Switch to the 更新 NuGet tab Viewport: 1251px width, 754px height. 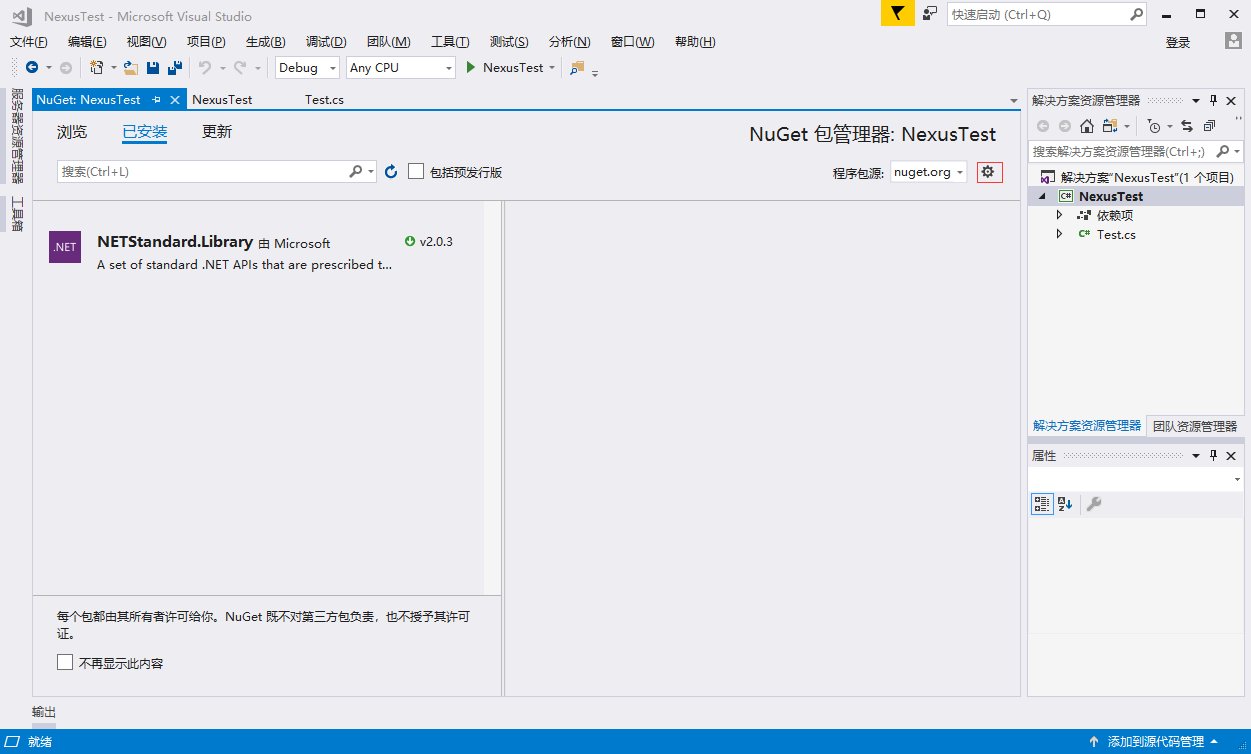pos(217,132)
